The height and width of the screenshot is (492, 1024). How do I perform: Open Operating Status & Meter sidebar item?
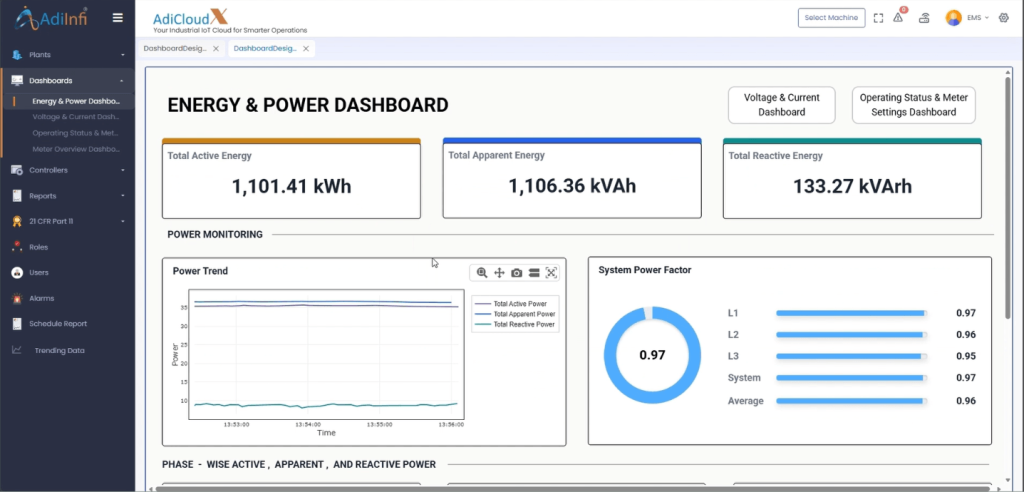click(73, 133)
